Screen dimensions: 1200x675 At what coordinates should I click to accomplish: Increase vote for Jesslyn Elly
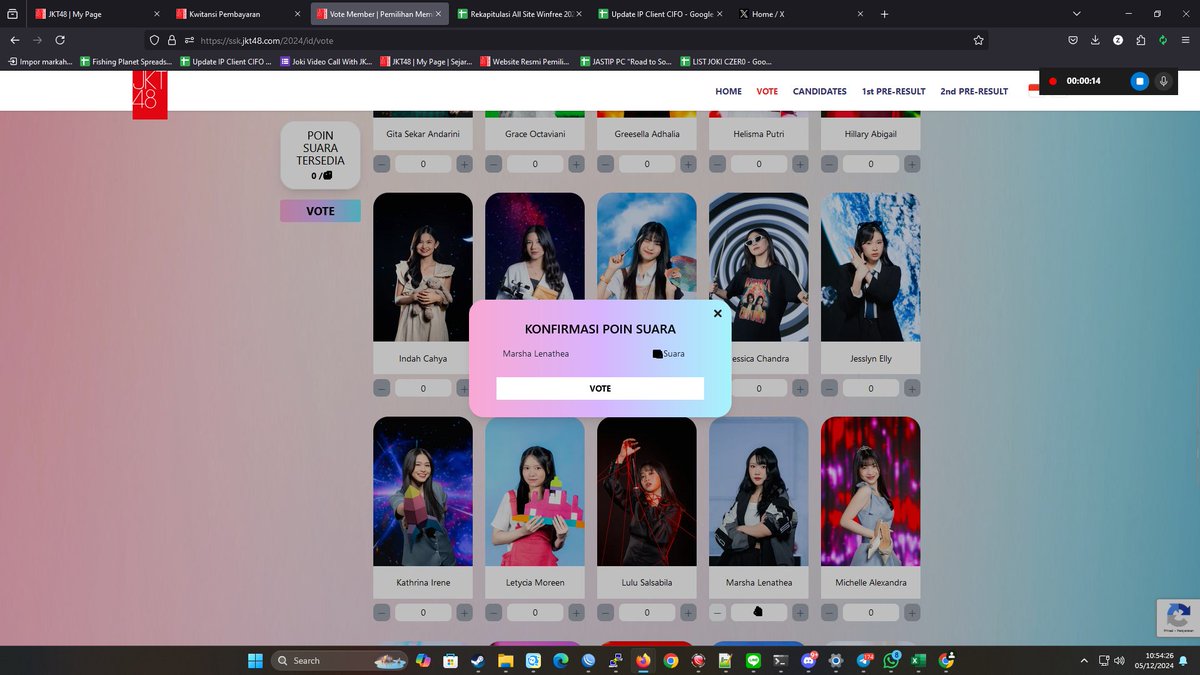click(913, 388)
